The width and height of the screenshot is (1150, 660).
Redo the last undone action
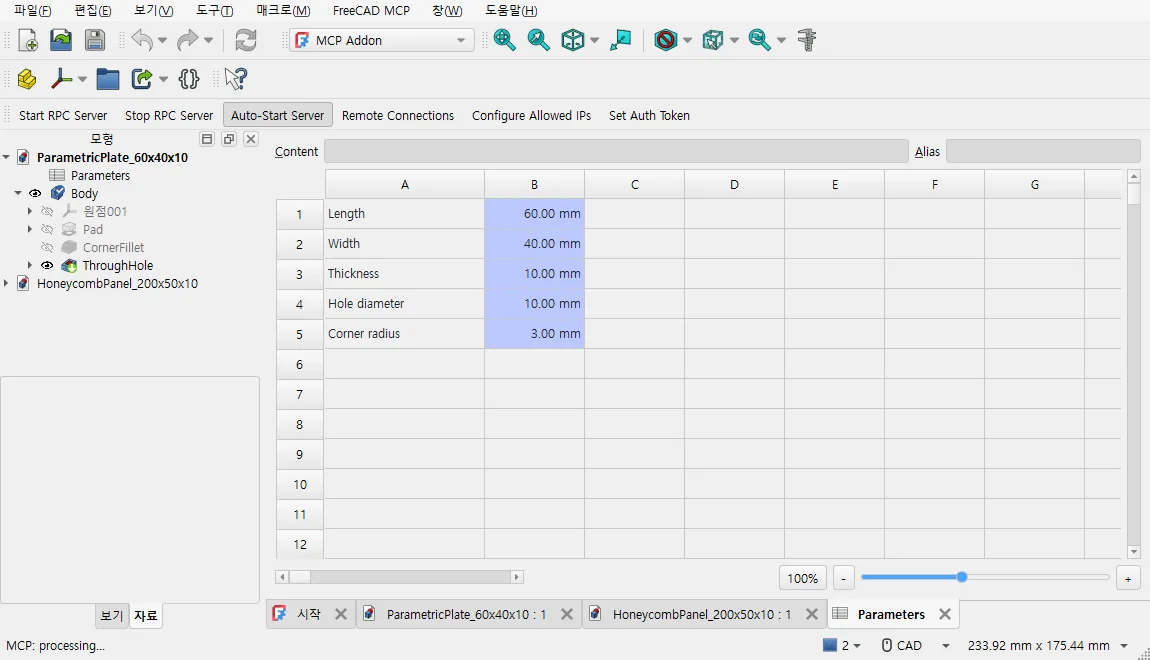coord(188,40)
